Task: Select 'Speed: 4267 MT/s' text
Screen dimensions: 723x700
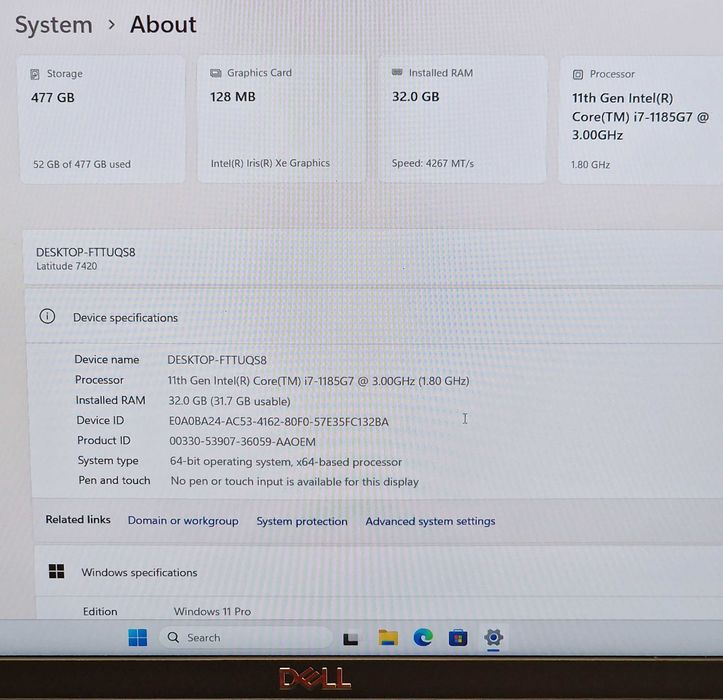Action: (433, 163)
